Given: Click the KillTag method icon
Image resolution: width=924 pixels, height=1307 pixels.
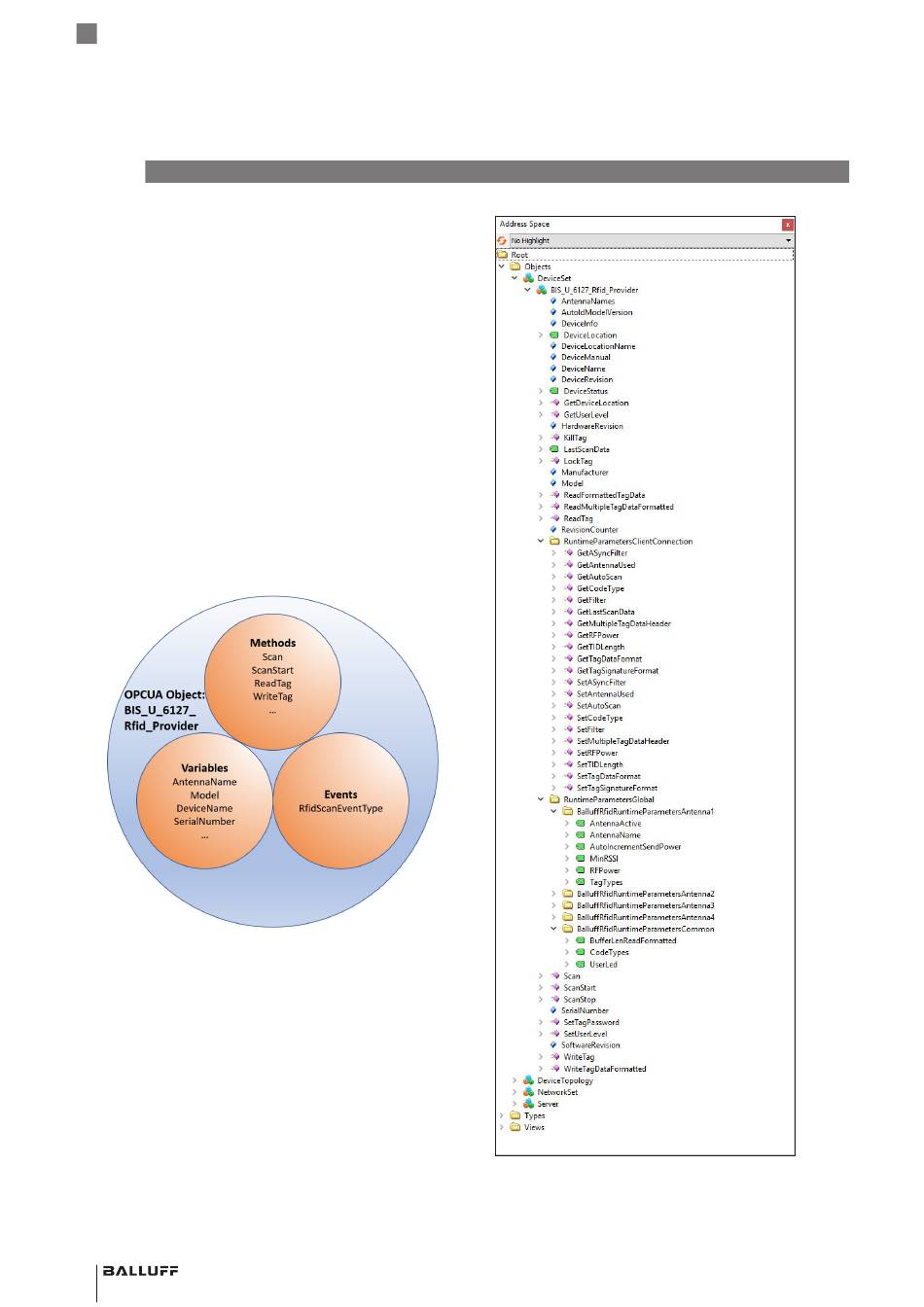Looking at the screenshot, I should pyautogui.click(x=554, y=438).
